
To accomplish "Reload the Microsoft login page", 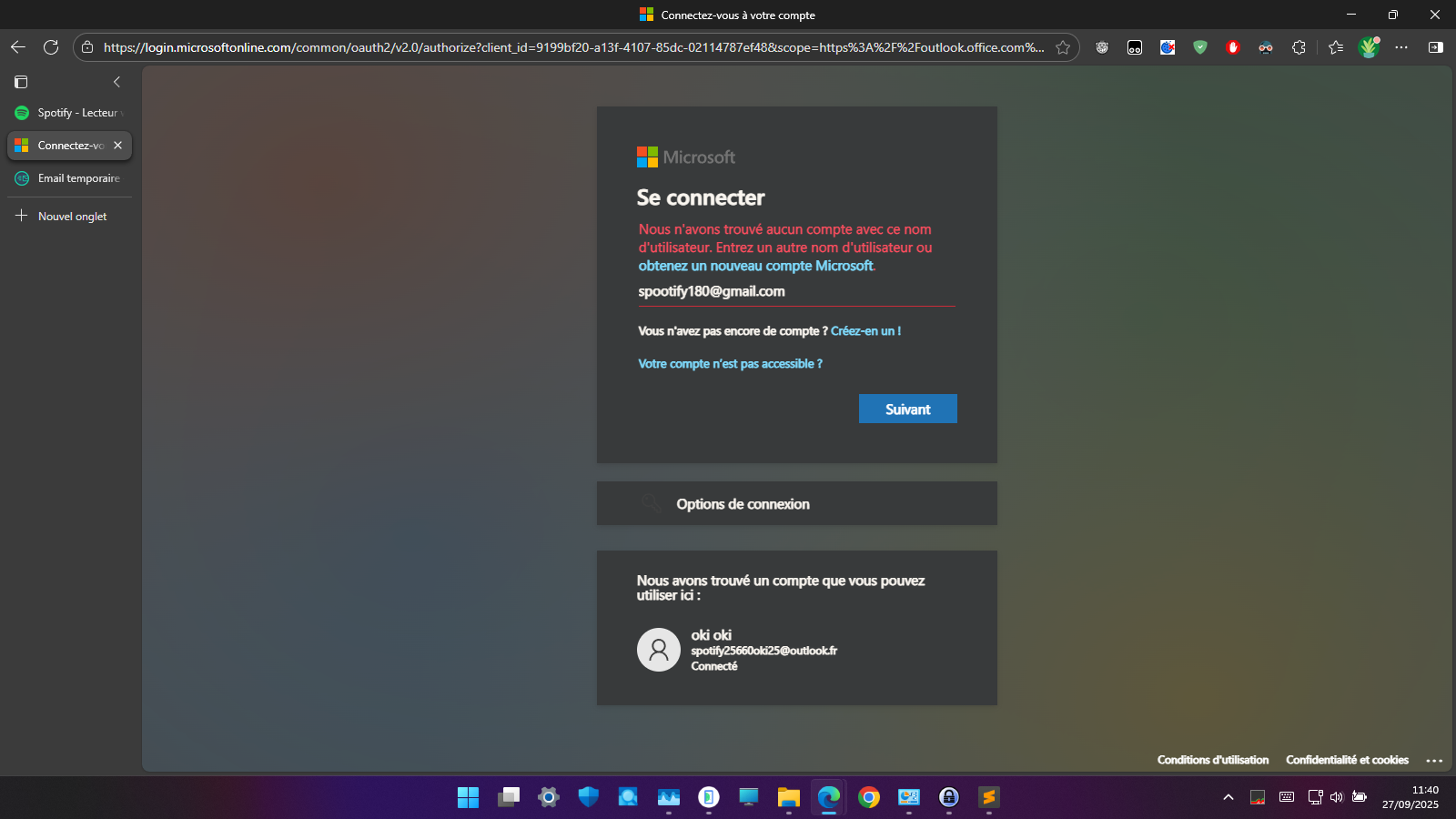I will (51, 47).
